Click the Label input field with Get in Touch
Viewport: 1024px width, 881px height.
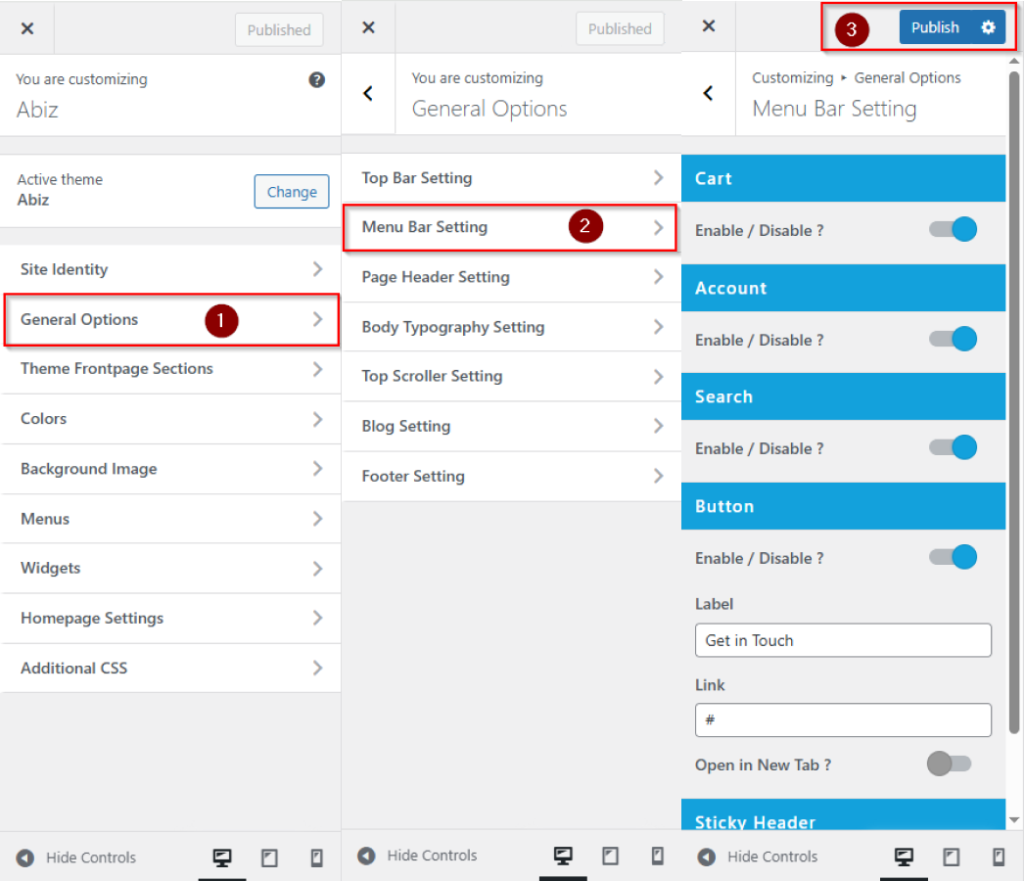click(843, 640)
